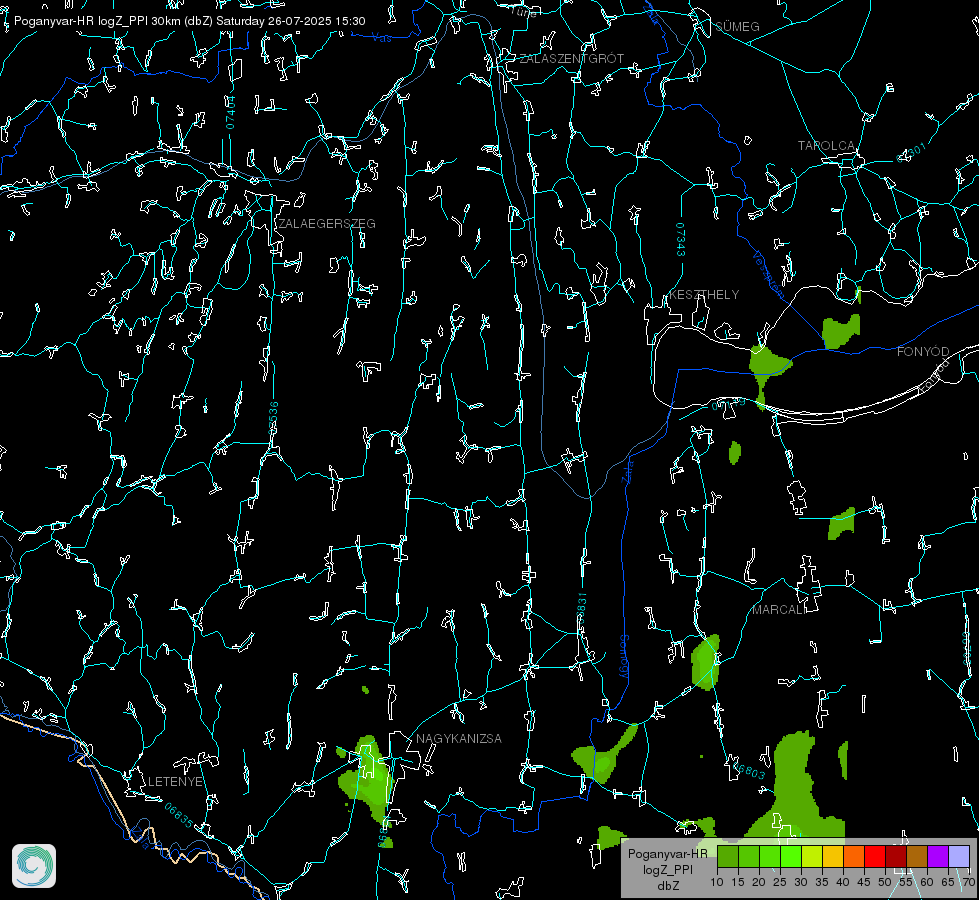The width and height of the screenshot is (979, 900).
Task: Click the SÜMEG city label
Action: pyautogui.click(x=737, y=27)
